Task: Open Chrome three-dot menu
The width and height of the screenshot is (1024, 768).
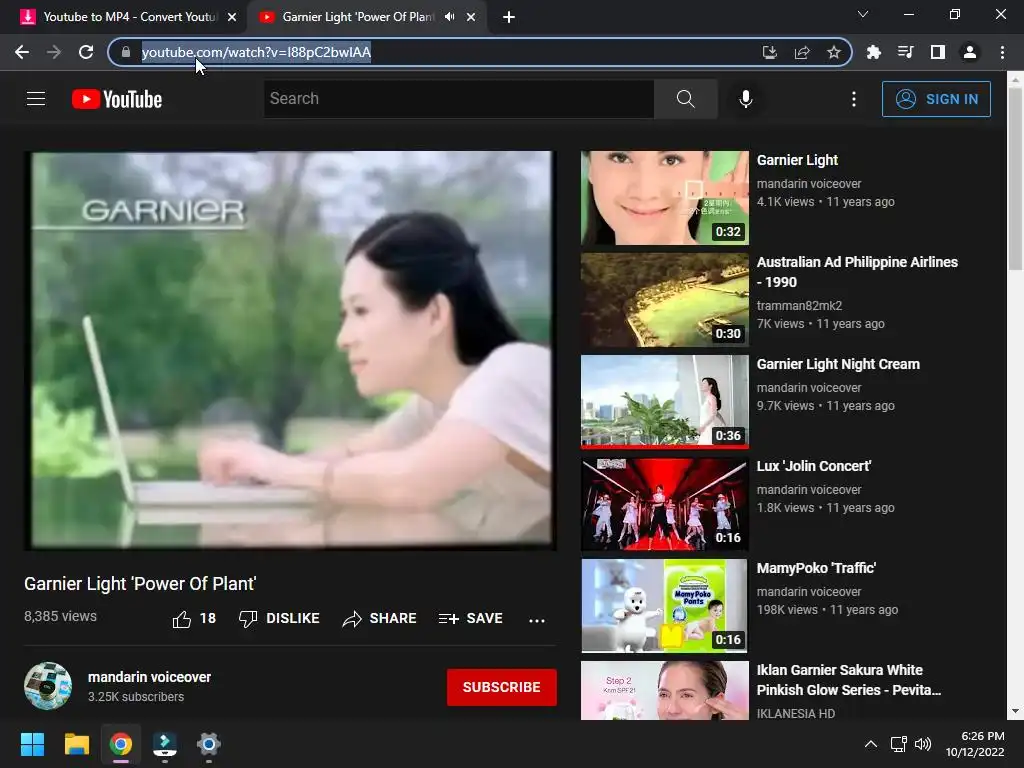Action: 1002,52
